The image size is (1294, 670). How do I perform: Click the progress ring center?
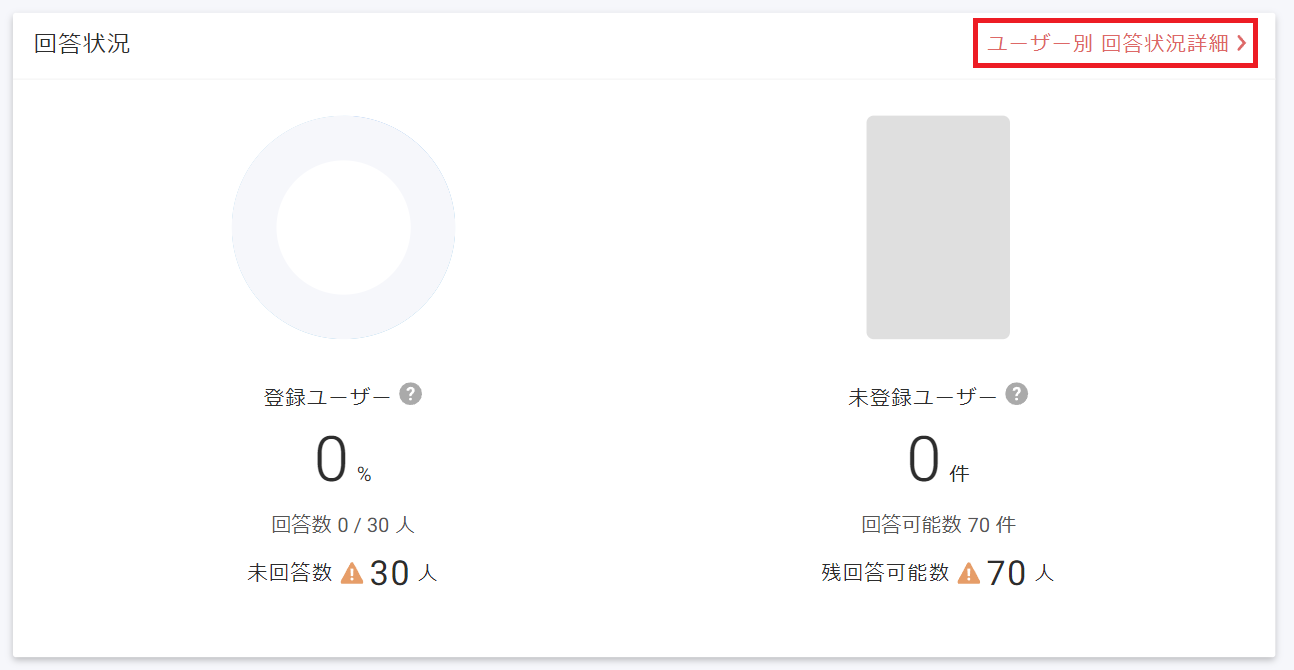[344, 227]
